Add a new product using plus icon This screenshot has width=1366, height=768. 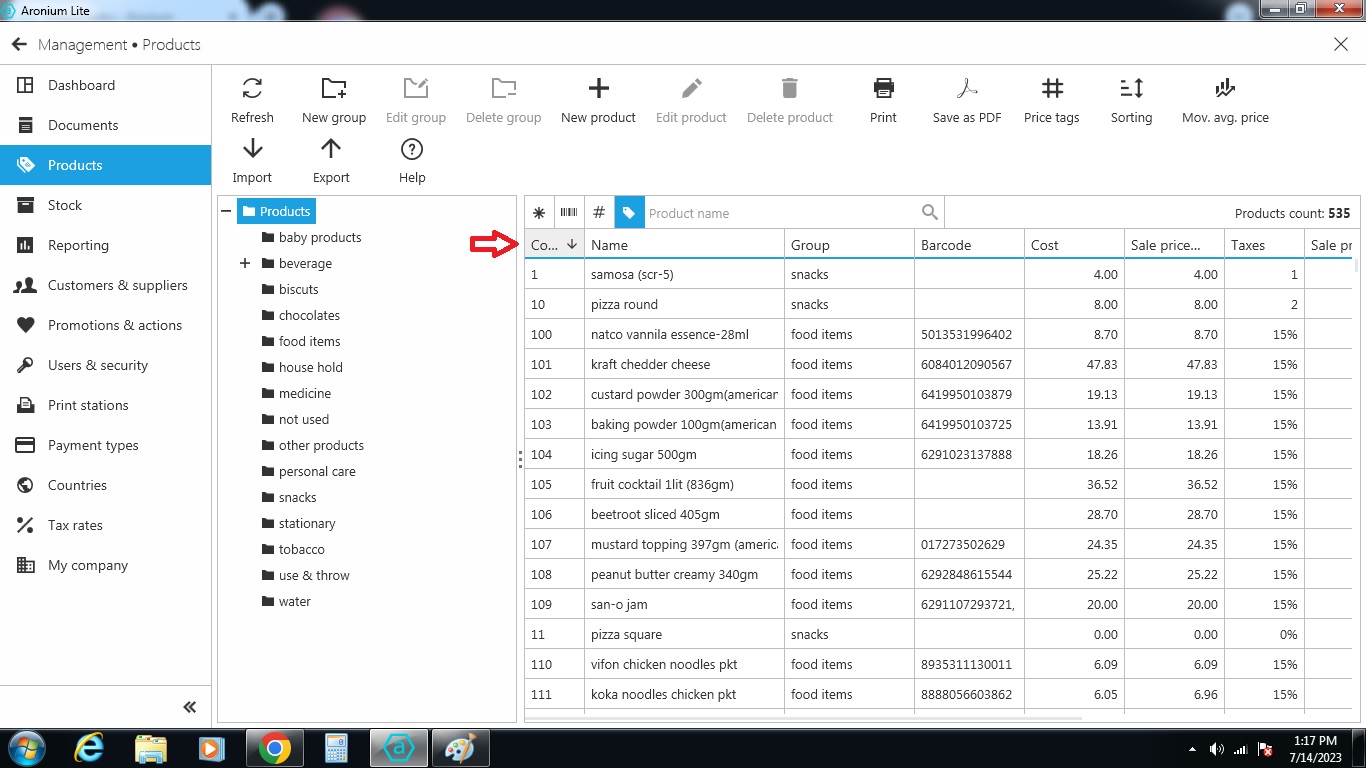(598, 90)
